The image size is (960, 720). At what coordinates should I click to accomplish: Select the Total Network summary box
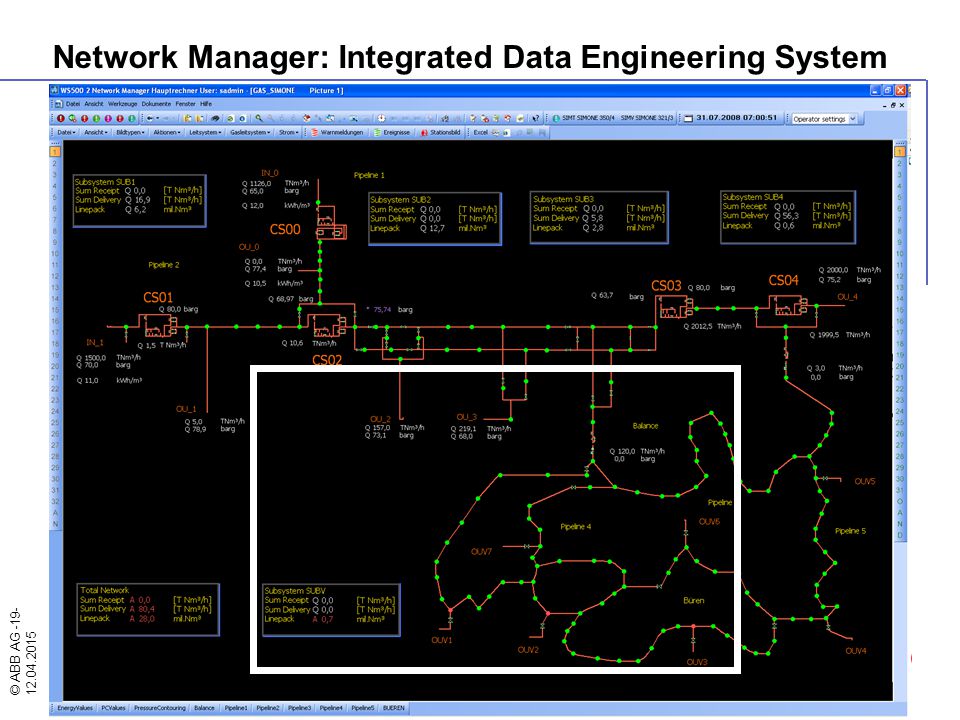[x=148, y=609]
